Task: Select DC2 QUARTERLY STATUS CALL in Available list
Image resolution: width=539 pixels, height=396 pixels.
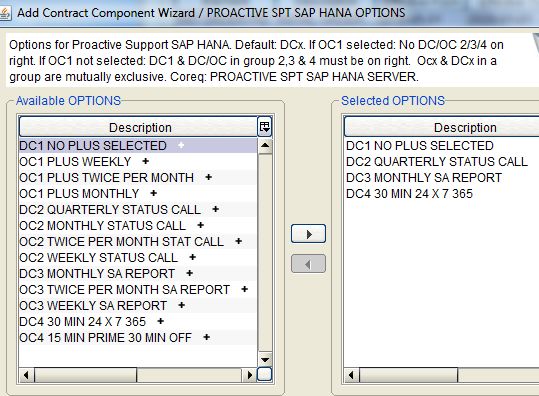Action: coord(138,209)
